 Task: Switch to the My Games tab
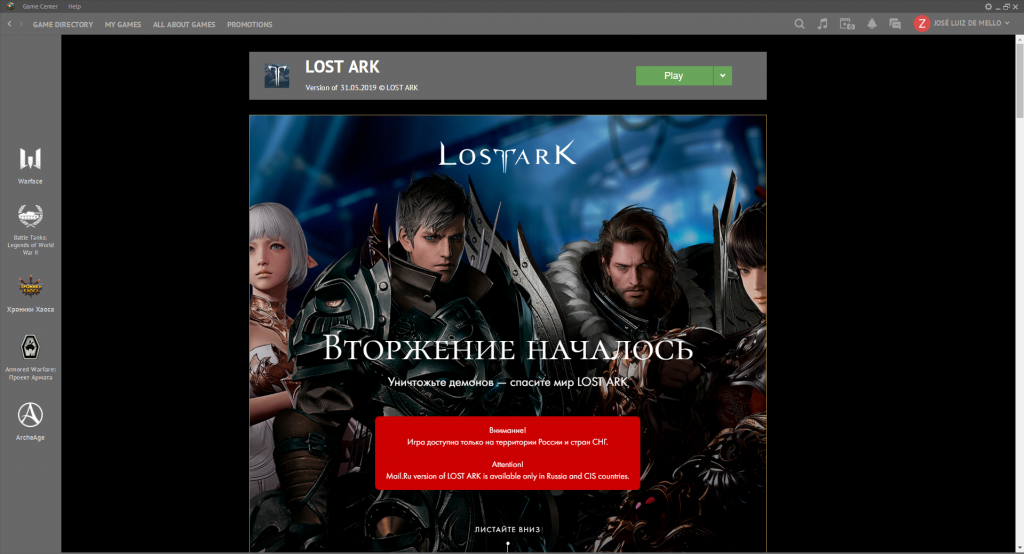123,24
